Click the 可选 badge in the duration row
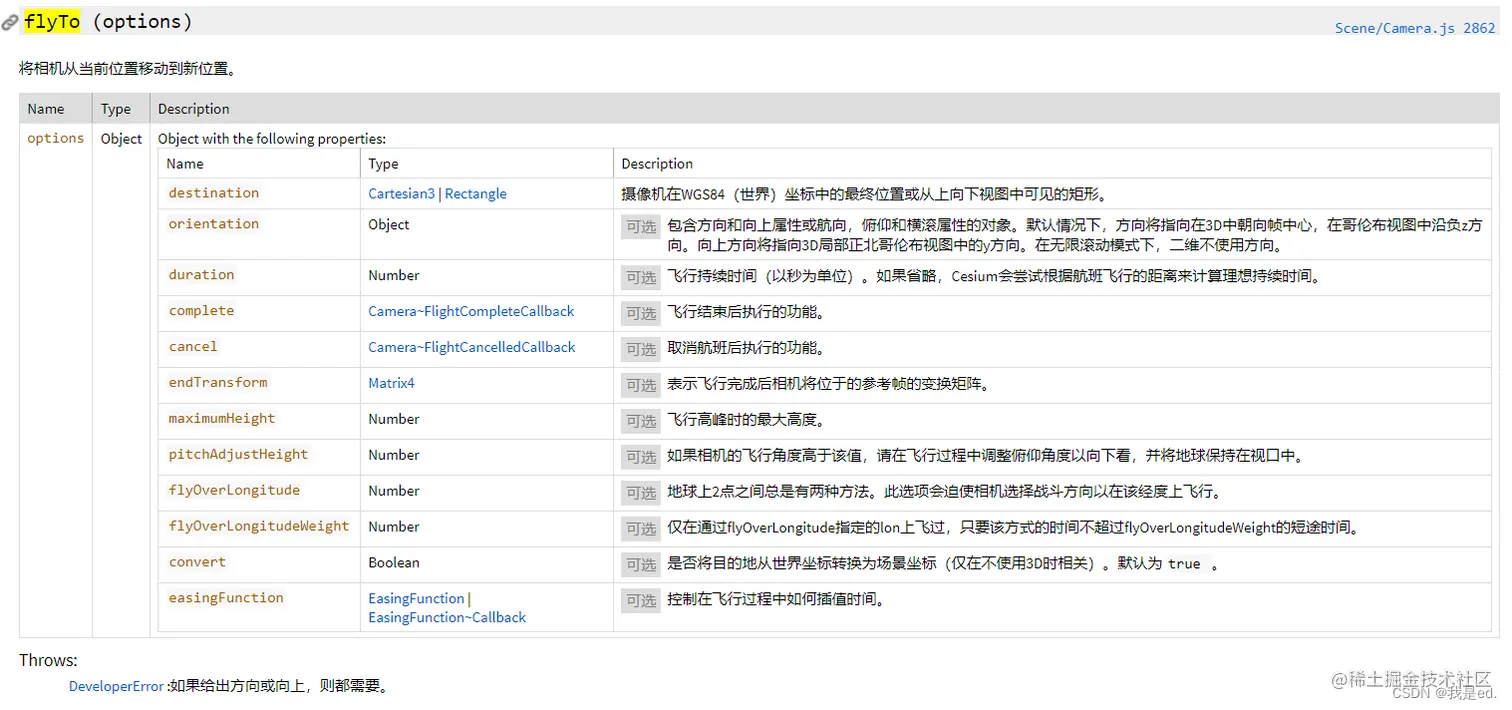The height and width of the screenshot is (710, 1512). pyautogui.click(x=641, y=277)
